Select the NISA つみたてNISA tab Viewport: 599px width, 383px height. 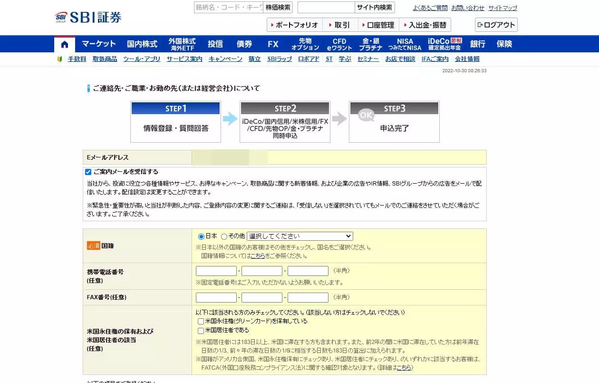[405, 44]
